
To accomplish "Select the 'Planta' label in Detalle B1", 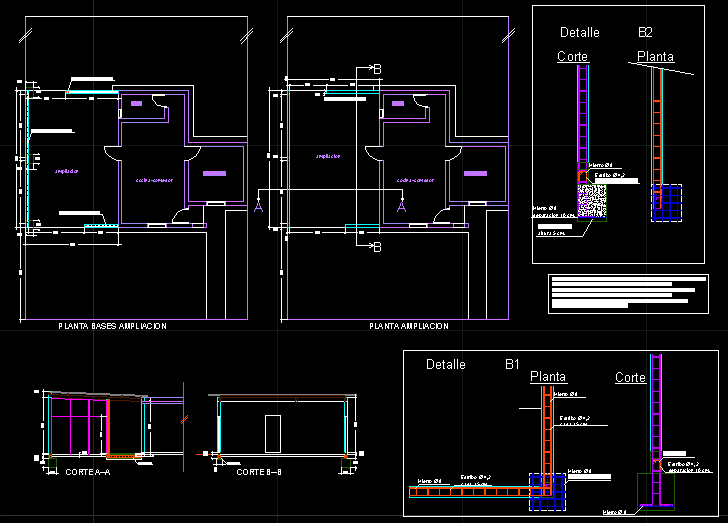I will coord(548,377).
